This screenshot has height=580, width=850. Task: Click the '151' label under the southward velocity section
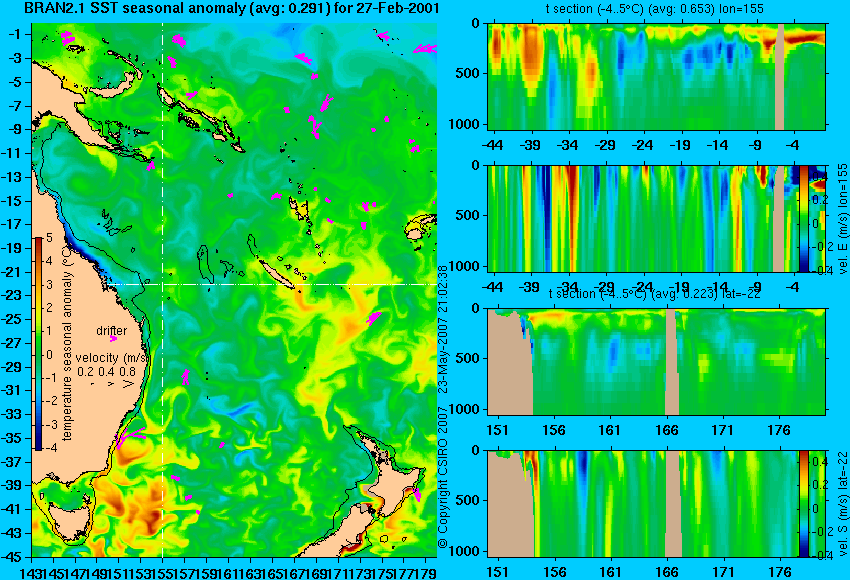coord(497,572)
